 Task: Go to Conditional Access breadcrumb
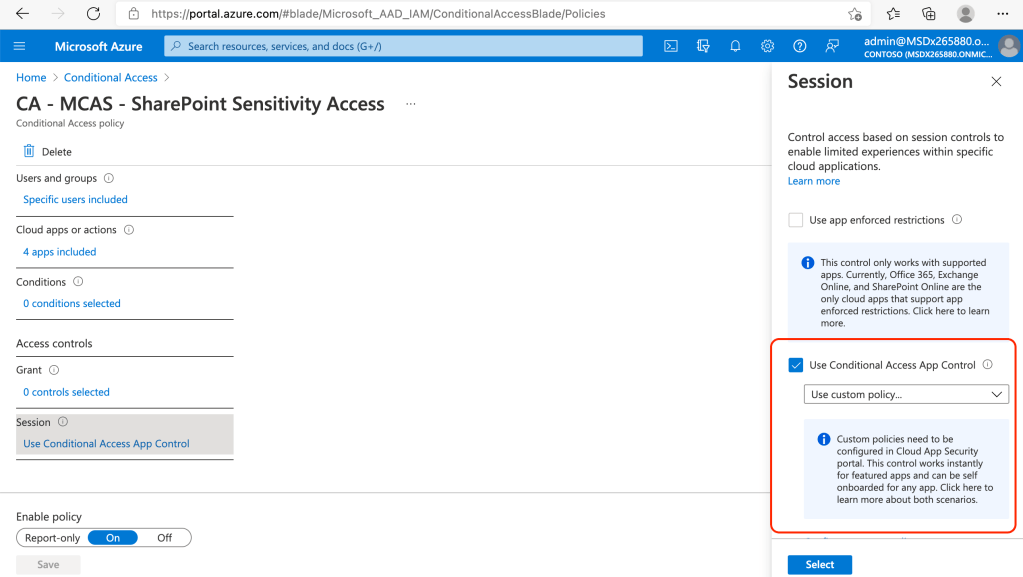coord(110,78)
